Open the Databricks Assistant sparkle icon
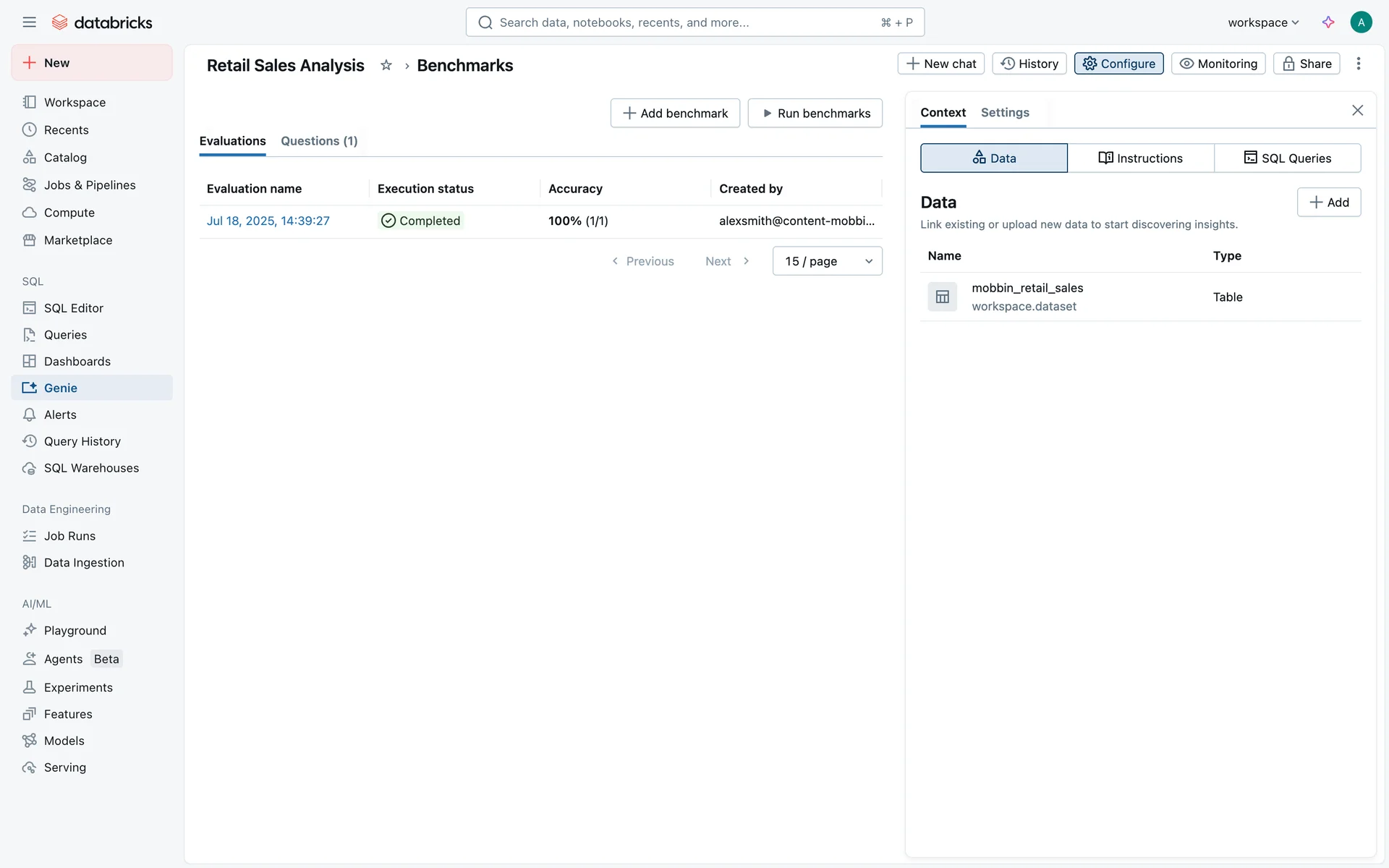The height and width of the screenshot is (868, 1389). 1328,22
